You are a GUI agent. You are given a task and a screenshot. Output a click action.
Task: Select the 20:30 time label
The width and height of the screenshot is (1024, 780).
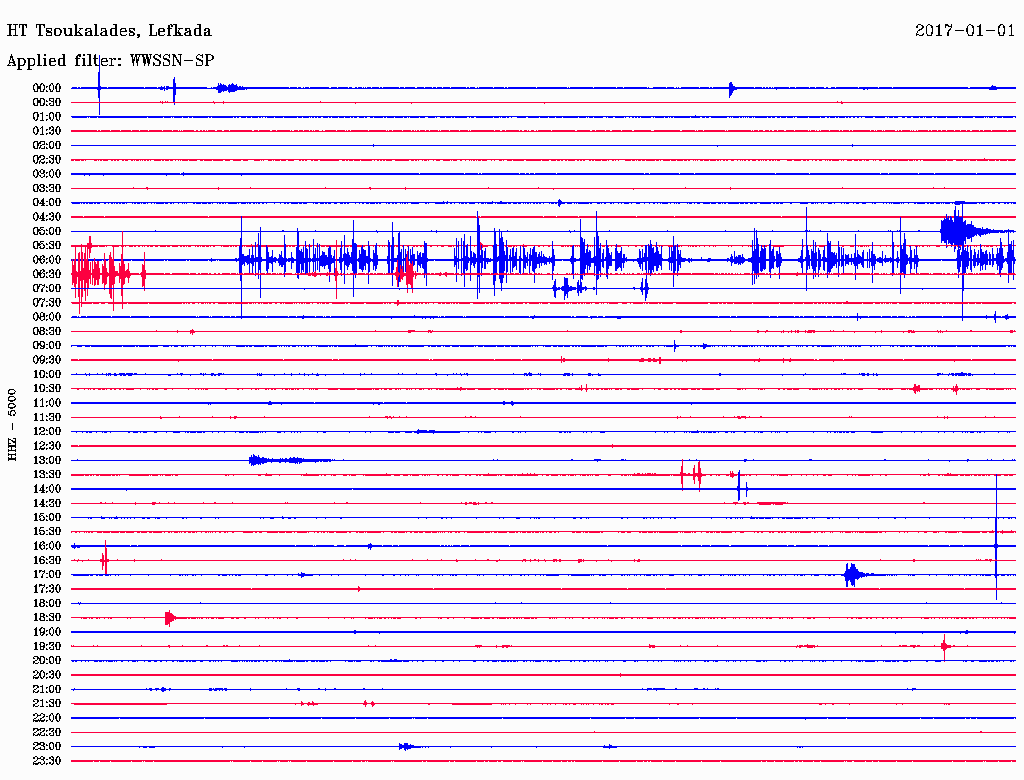[46, 675]
